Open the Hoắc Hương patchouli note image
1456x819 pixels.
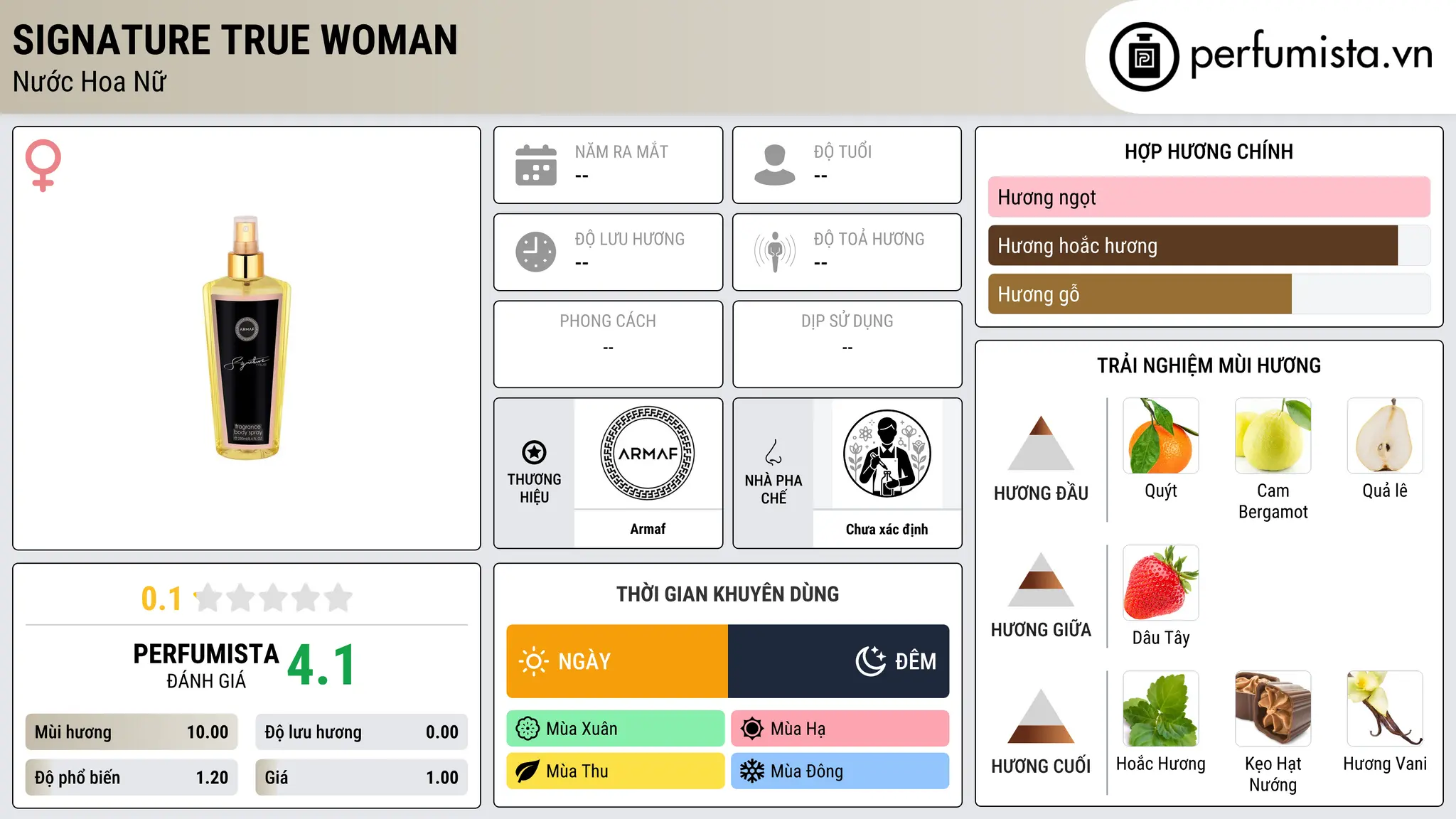tap(1161, 709)
